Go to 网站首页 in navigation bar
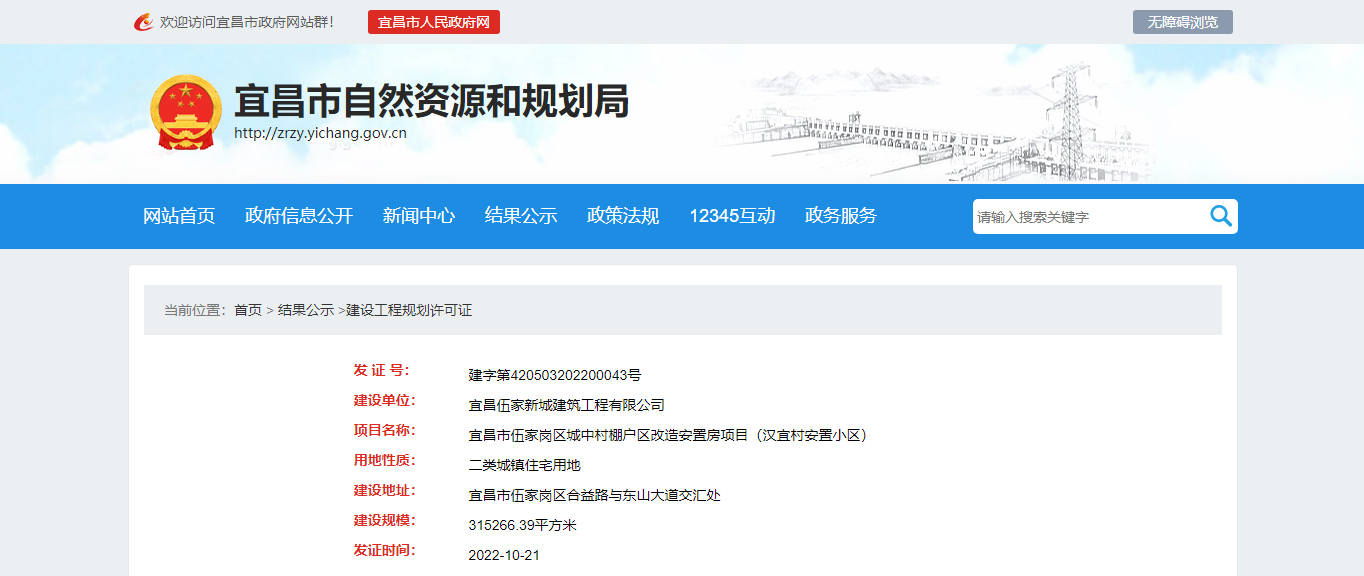The height and width of the screenshot is (576, 1364). (179, 216)
